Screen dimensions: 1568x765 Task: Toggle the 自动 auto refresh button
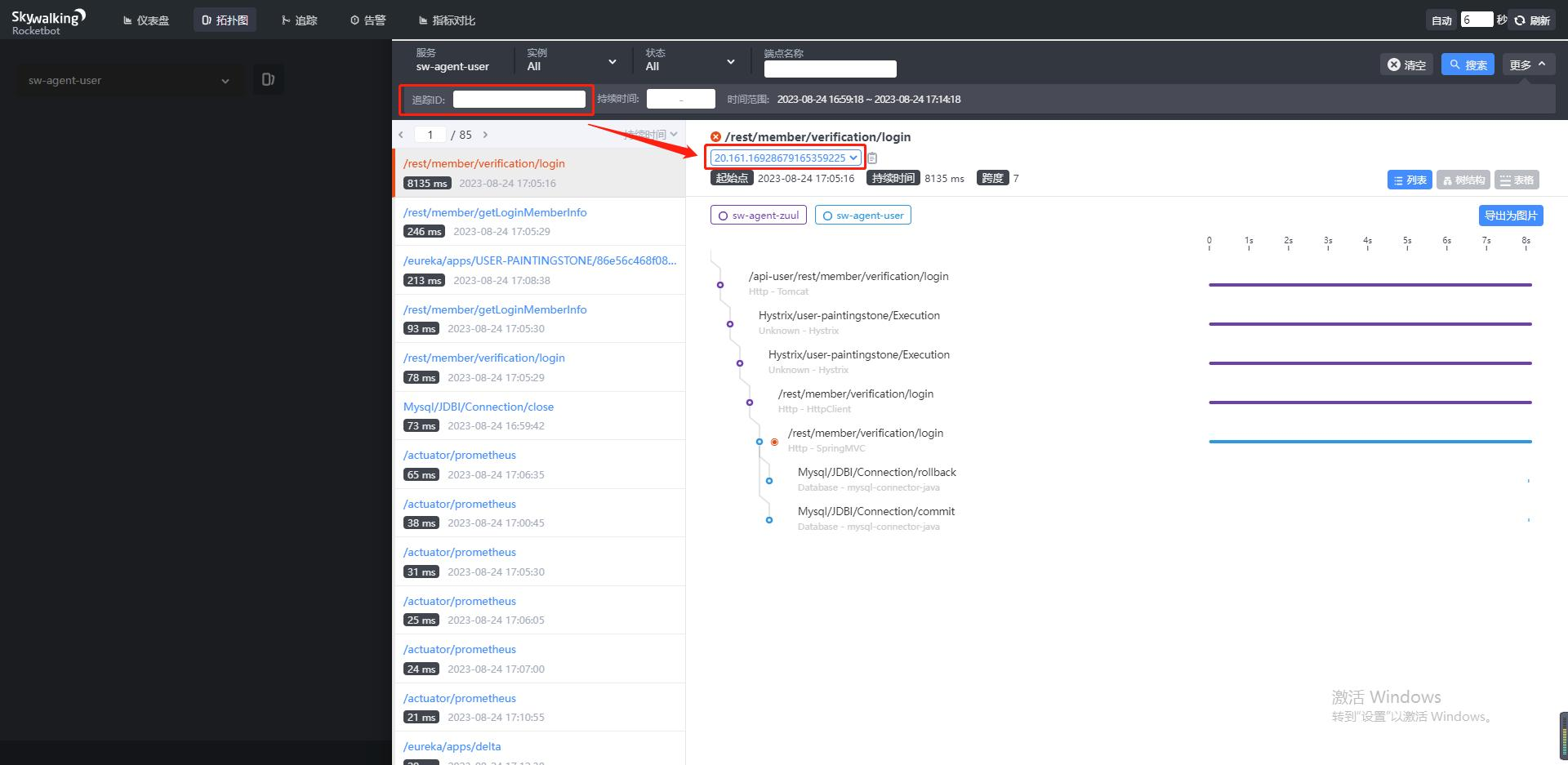point(1441,20)
